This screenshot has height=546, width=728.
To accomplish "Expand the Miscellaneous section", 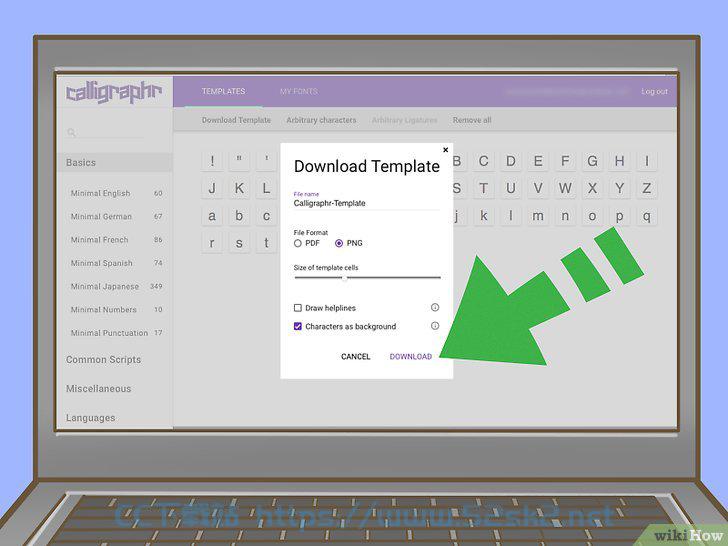I will coord(98,389).
